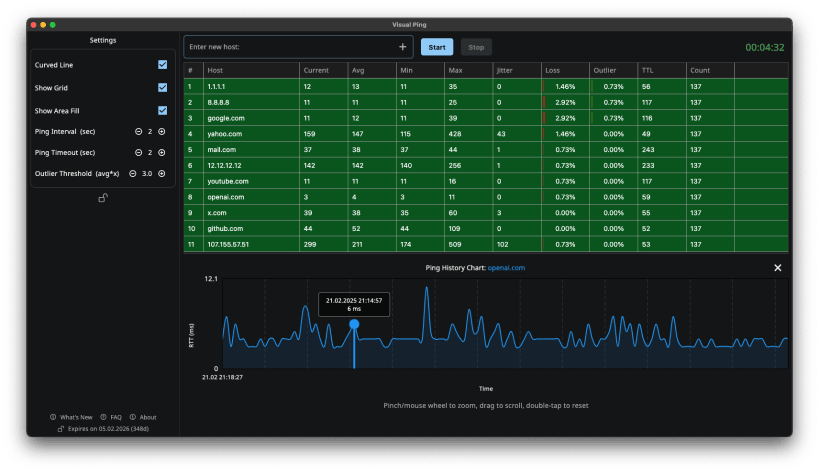The height and width of the screenshot is (472, 819).
Task: Select the openai.com host row
Action: pos(486,197)
